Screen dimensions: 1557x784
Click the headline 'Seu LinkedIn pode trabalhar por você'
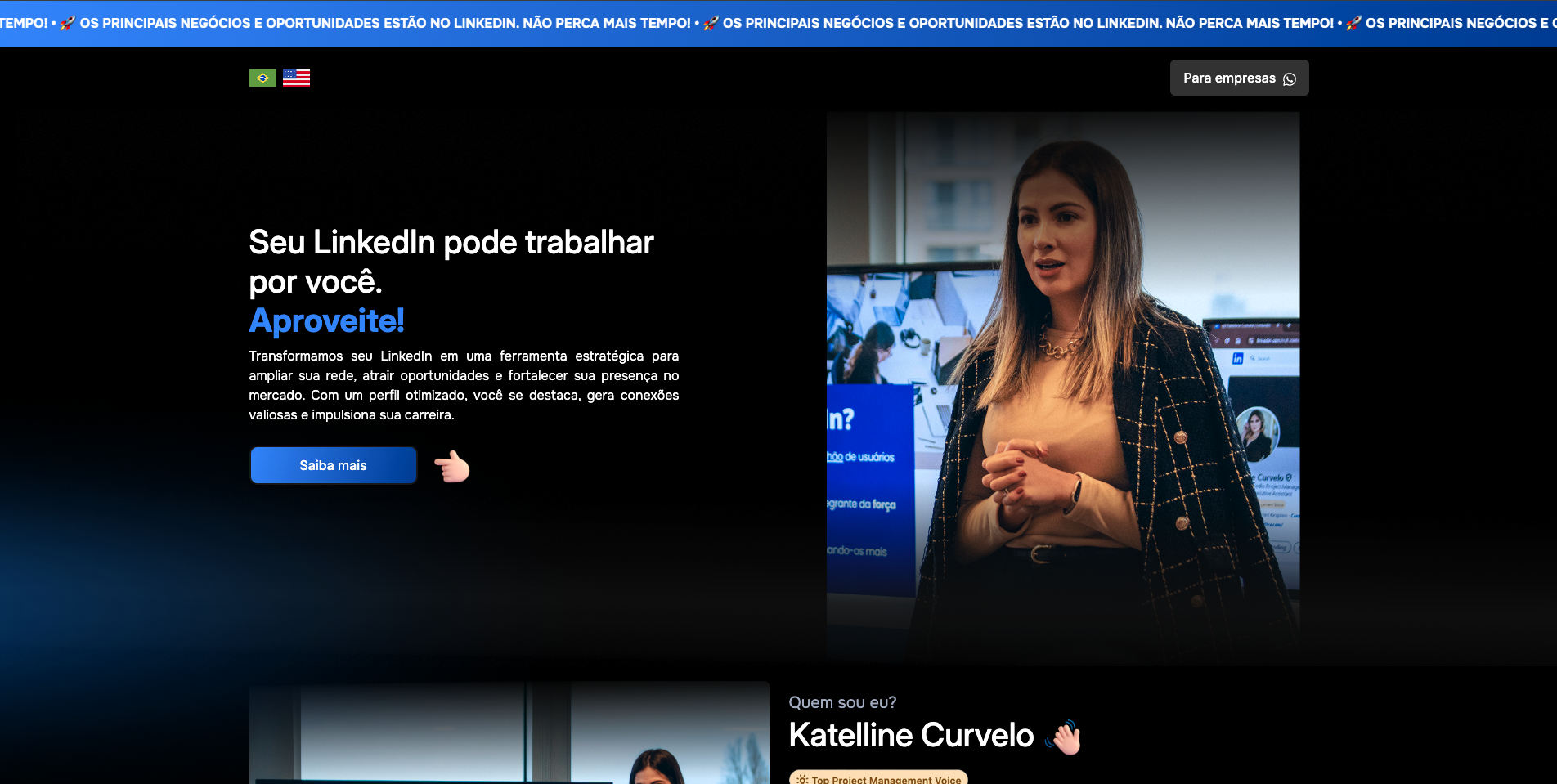pyautogui.click(x=450, y=262)
